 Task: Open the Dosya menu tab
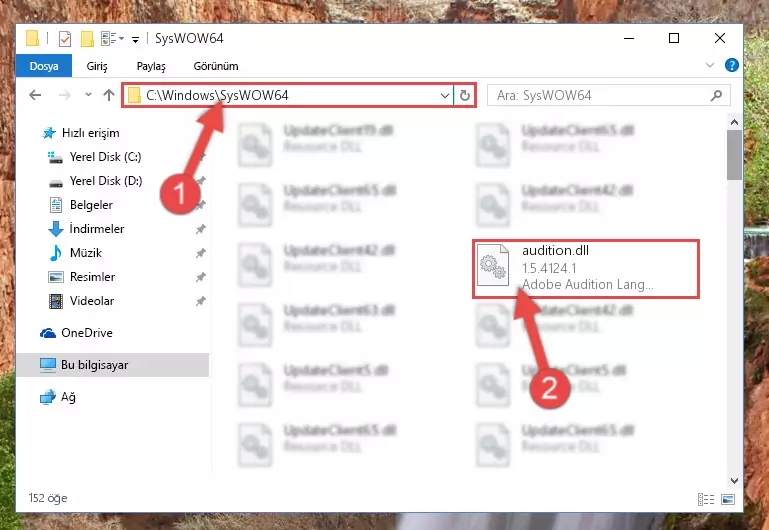click(44, 66)
